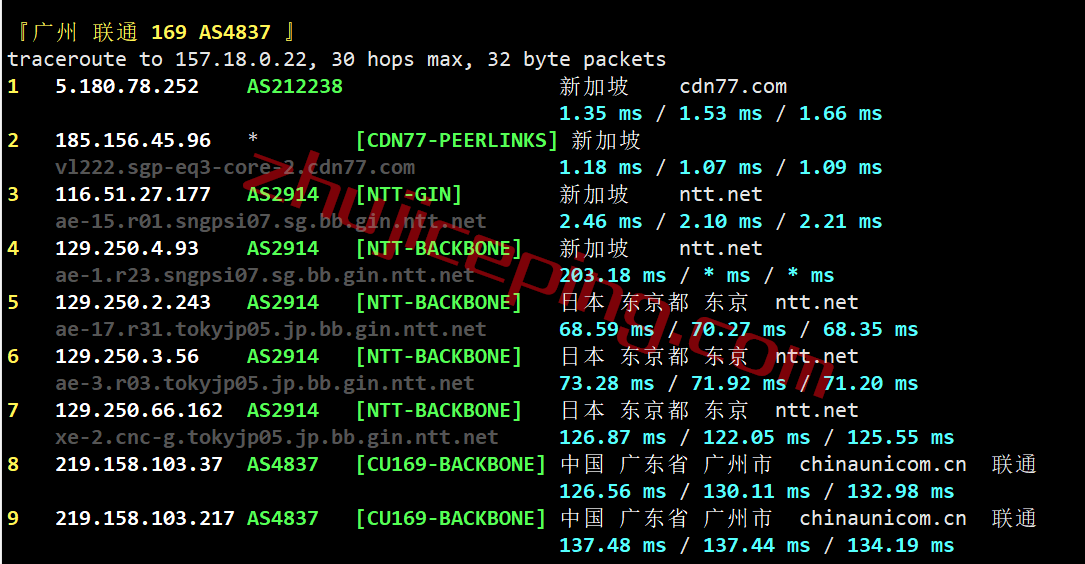Click hostname xe-2.cnc-g.tokyjp05.jp.bb.gin.ntt.net
Image resolution: width=1085 pixels, height=564 pixels.
[x=277, y=437]
